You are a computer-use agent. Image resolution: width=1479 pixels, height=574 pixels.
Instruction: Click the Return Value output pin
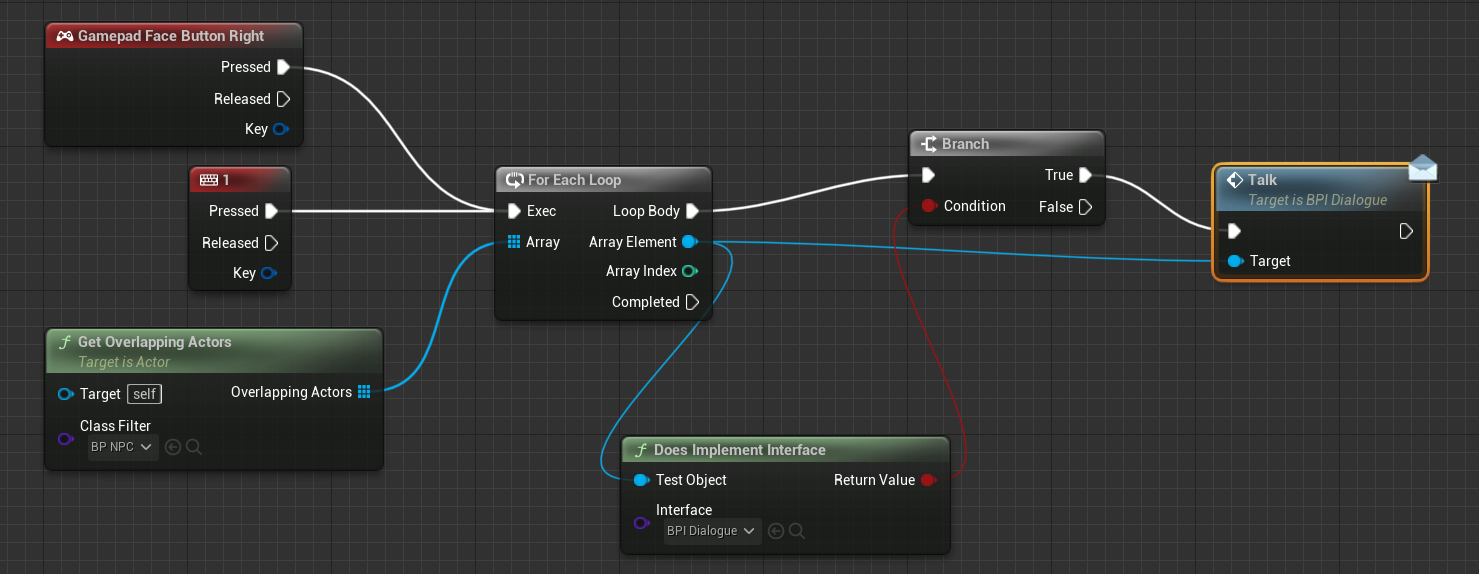coord(928,480)
